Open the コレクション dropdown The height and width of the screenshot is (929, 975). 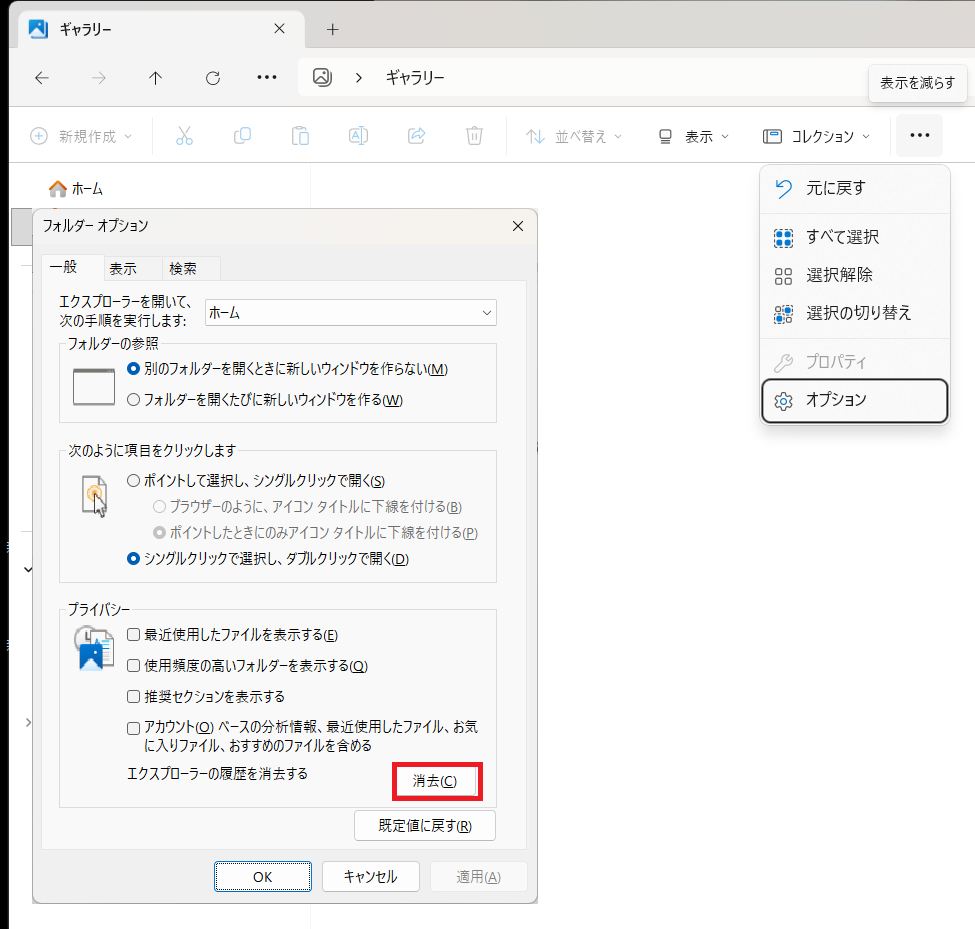816,136
